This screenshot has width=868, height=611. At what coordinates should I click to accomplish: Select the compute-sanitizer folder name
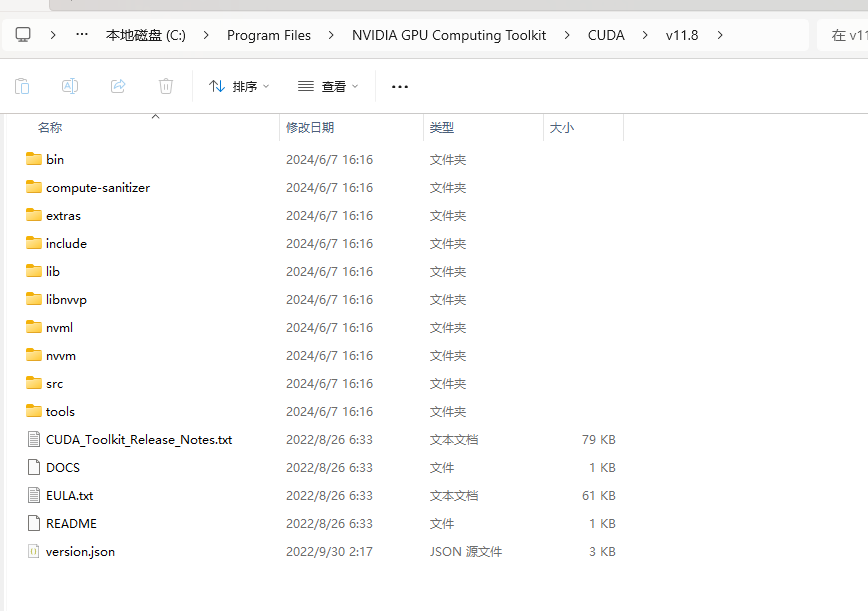tap(98, 188)
